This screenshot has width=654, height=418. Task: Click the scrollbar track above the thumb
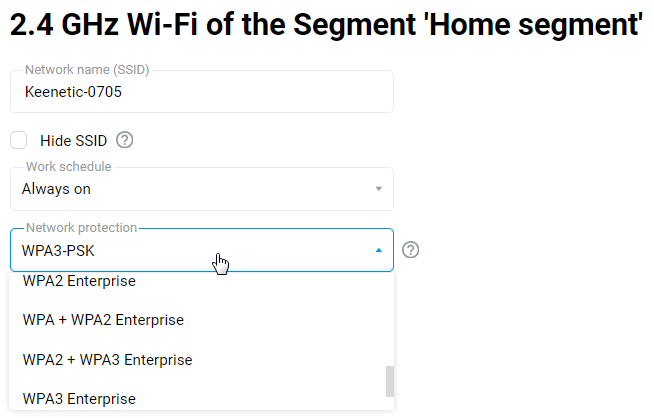390,320
